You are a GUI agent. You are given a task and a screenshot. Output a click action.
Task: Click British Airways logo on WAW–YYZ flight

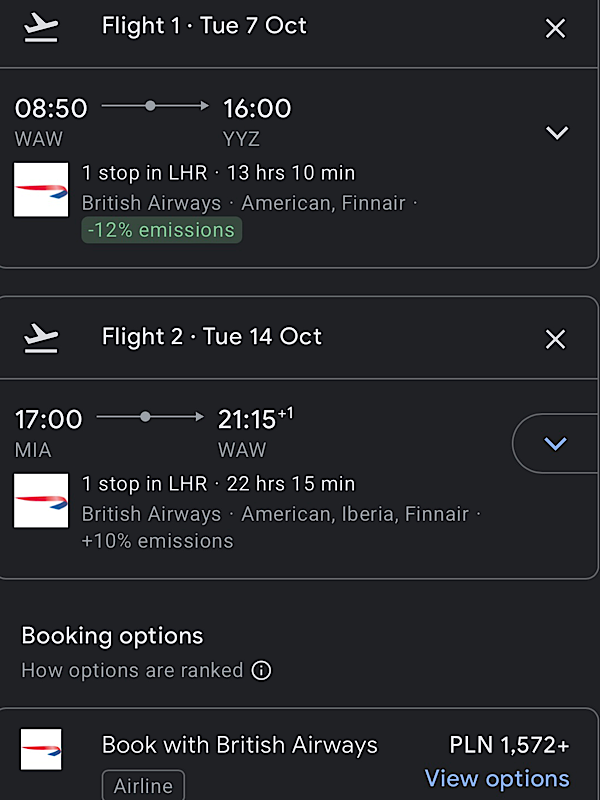[x=41, y=190]
